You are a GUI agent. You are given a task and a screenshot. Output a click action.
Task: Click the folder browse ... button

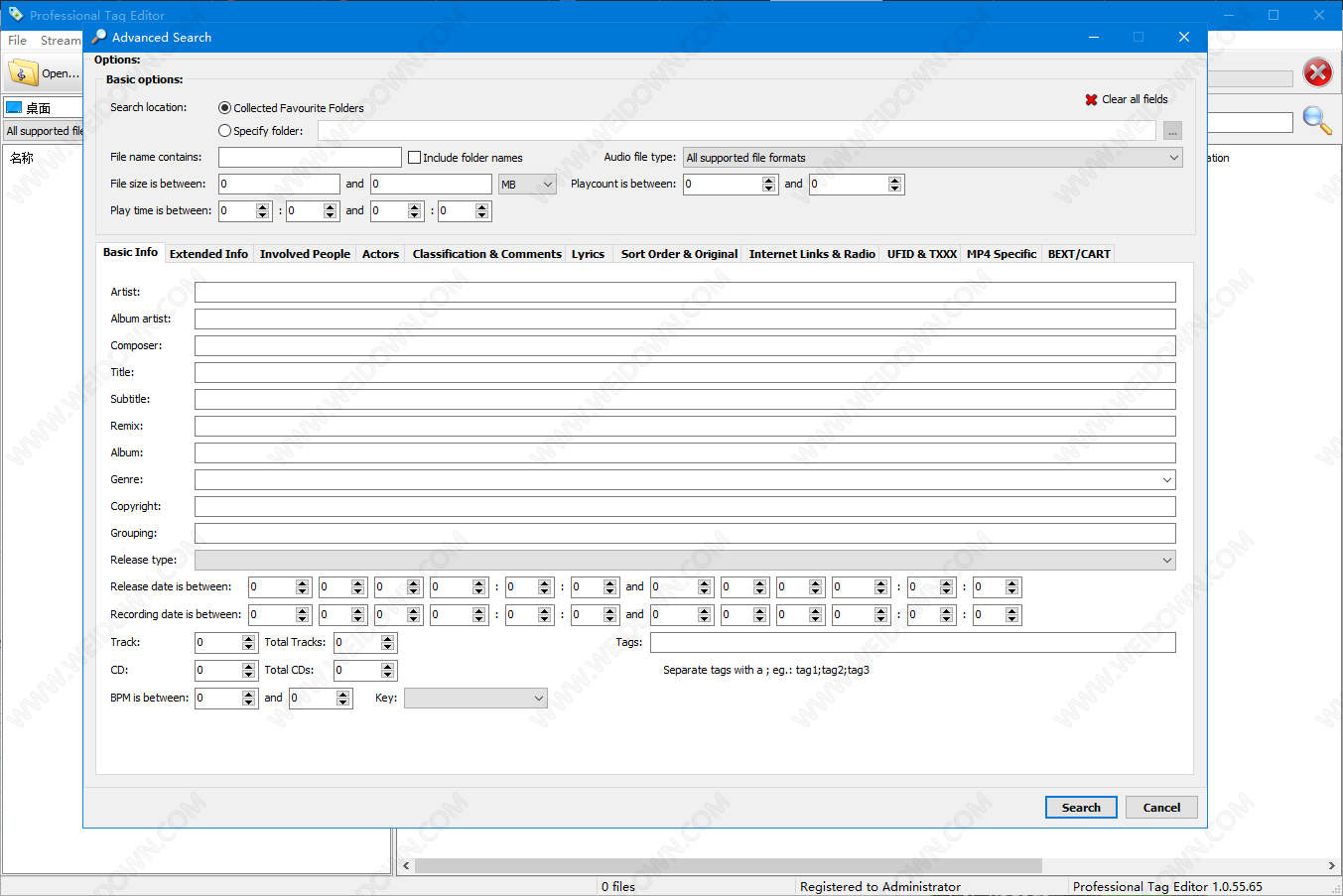1172,131
